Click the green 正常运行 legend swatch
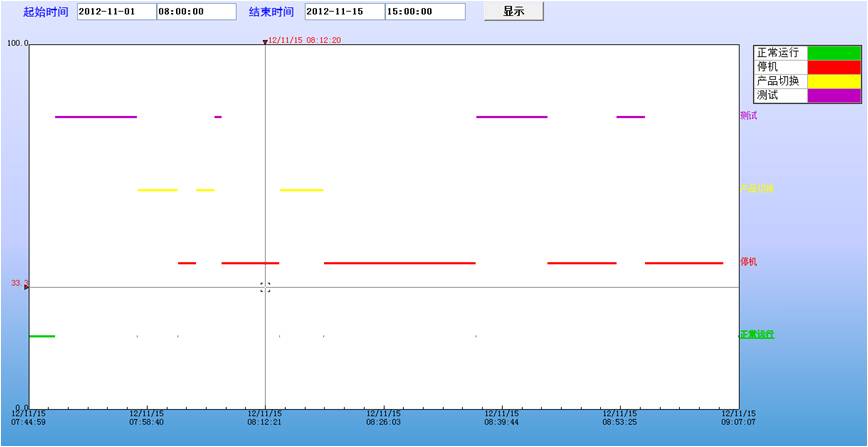 (x=833, y=53)
